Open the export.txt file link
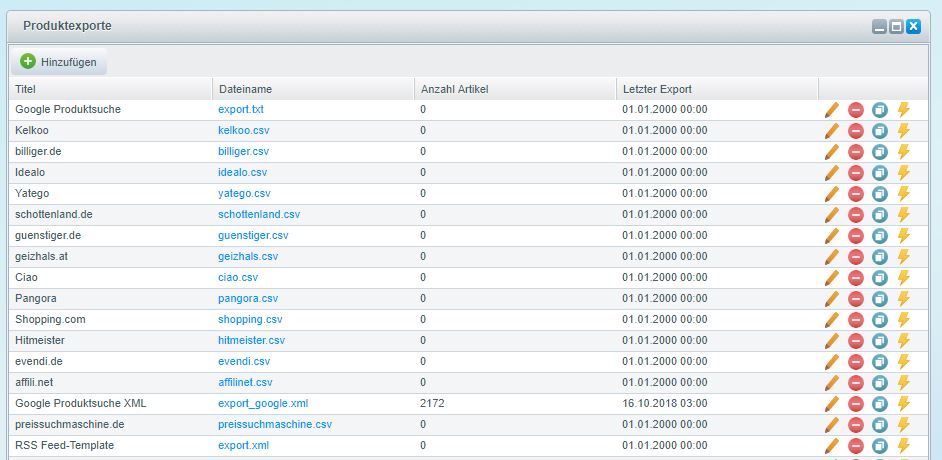The height and width of the screenshot is (460, 942). (241, 109)
